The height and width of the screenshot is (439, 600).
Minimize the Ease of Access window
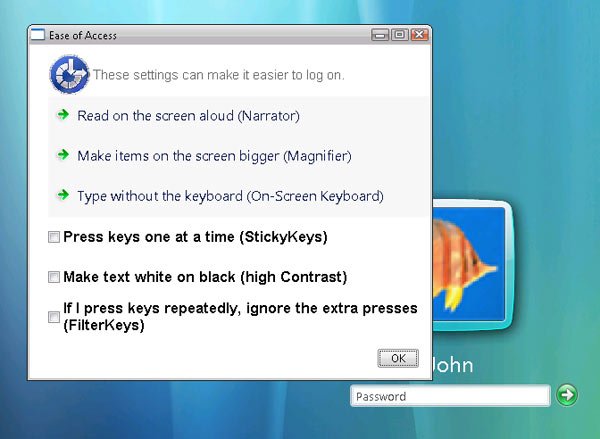380,35
